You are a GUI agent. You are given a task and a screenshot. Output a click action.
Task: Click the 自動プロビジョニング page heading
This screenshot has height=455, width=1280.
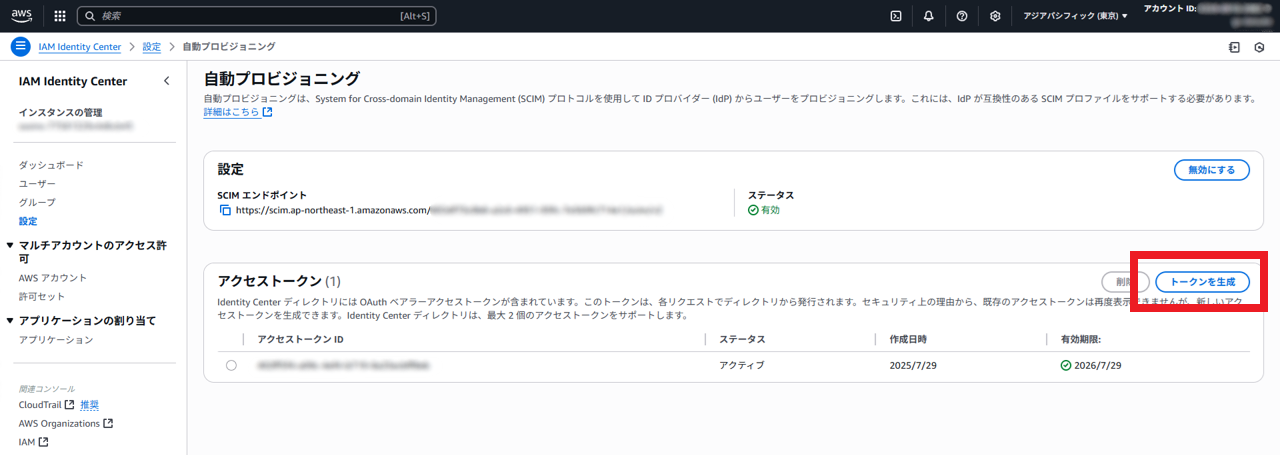(x=282, y=79)
